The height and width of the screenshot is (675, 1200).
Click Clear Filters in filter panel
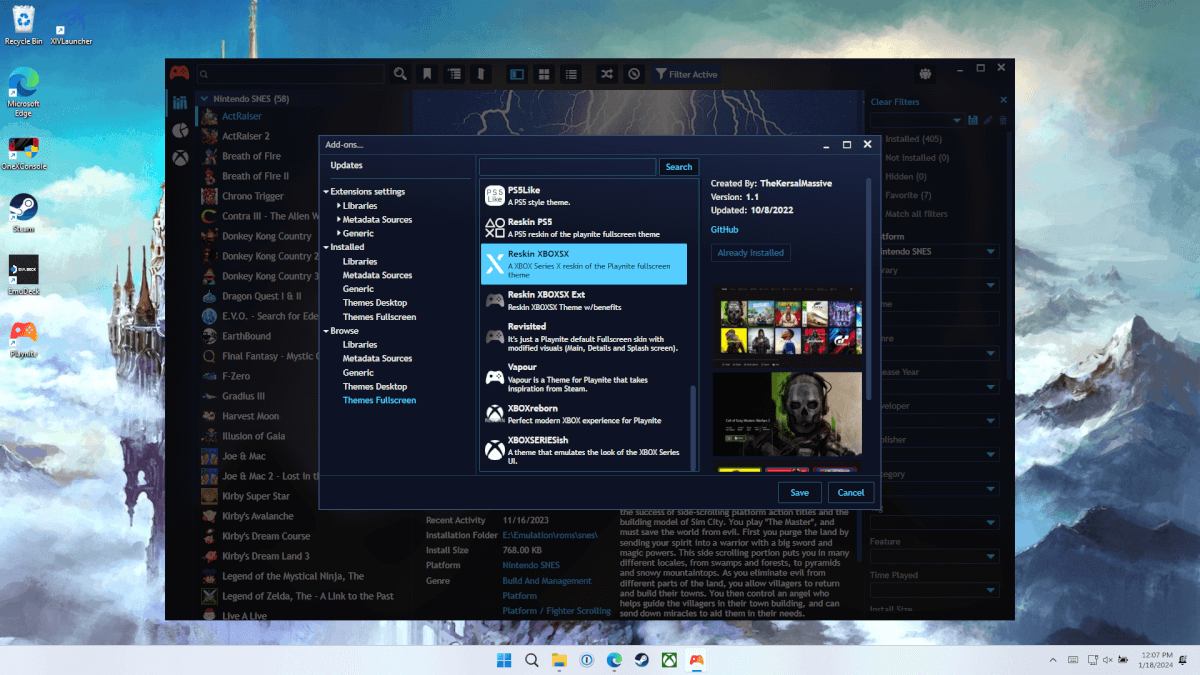coord(895,102)
